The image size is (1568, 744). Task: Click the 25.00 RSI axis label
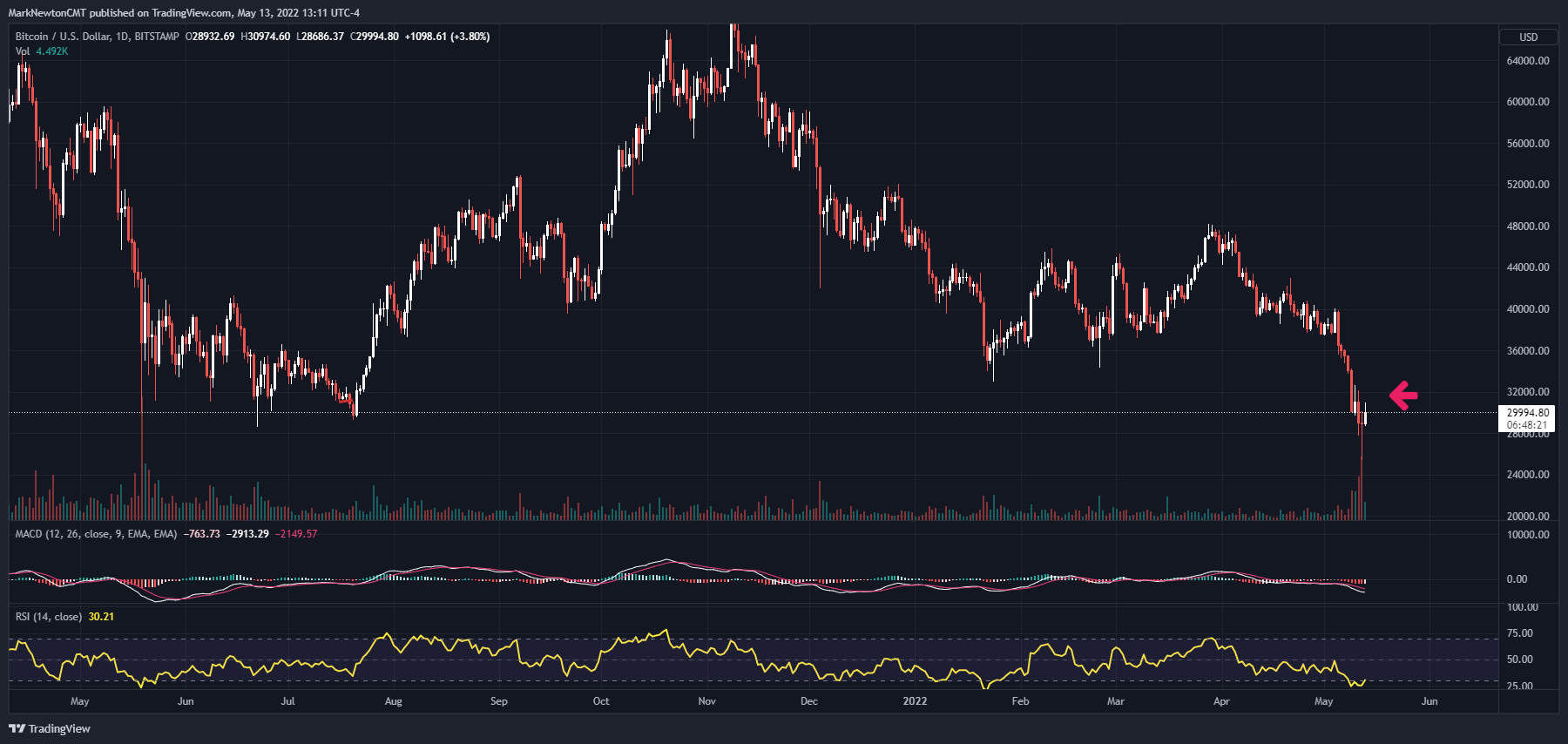pyautogui.click(x=1520, y=687)
